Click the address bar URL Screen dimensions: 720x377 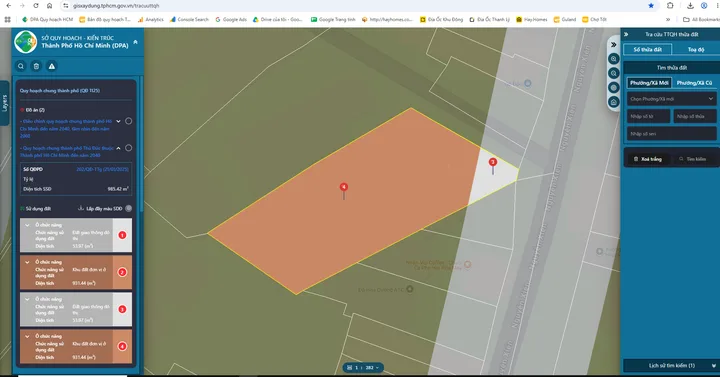click(116, 6)
